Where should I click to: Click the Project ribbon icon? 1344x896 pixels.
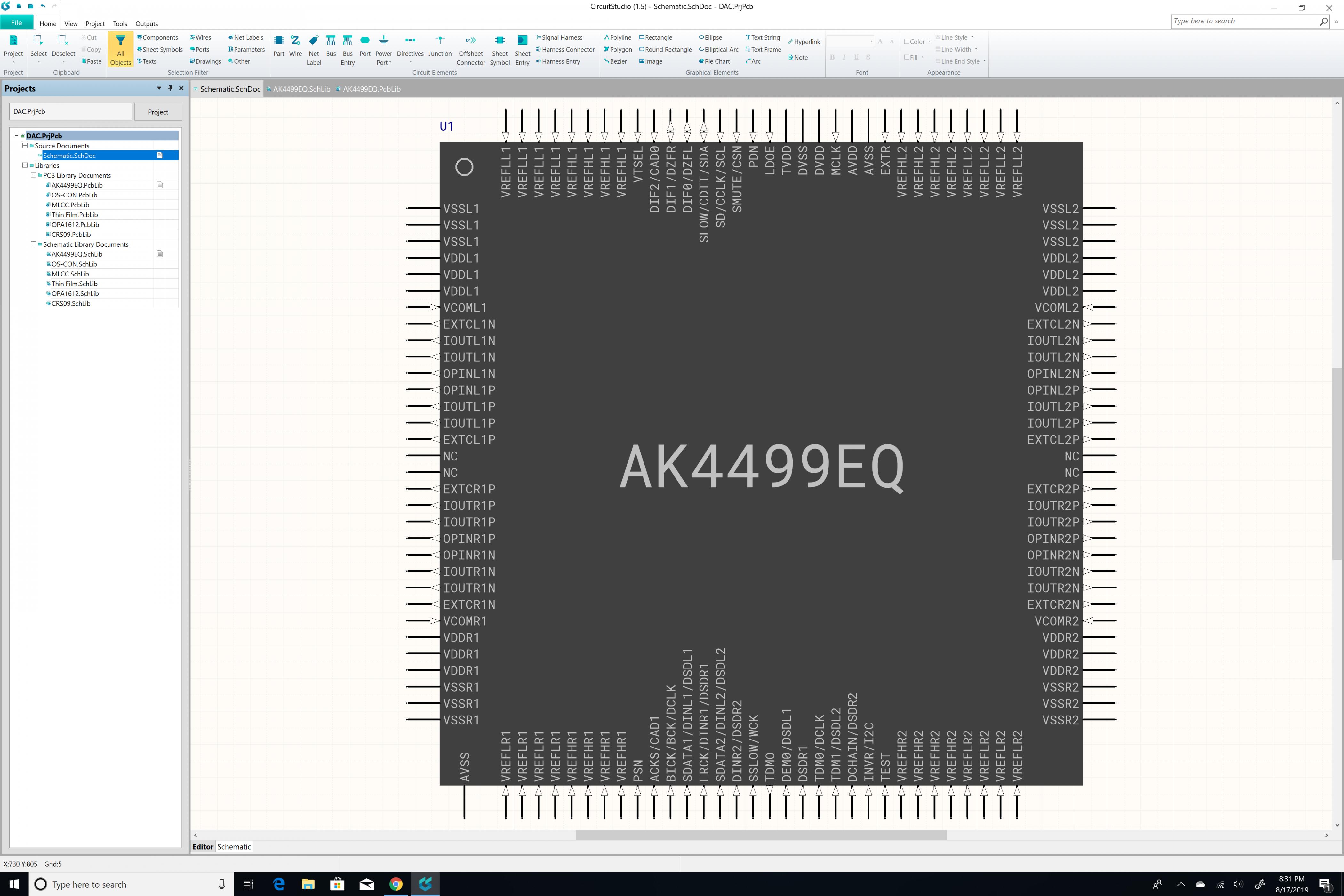[x=13, y=49]
